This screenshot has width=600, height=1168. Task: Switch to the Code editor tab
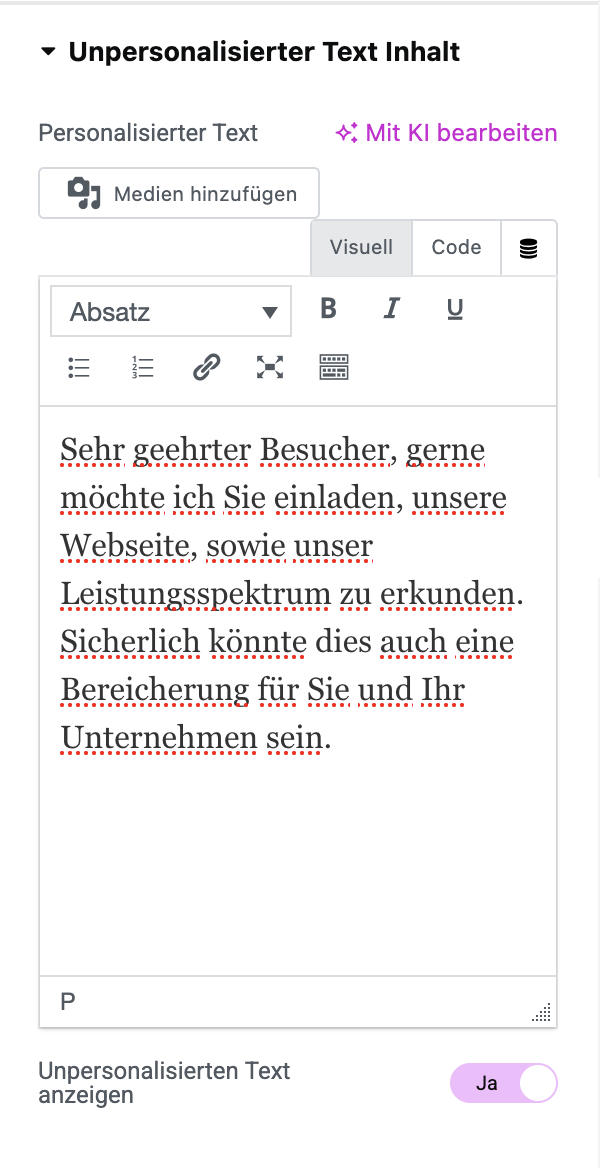click(x=456, y=248)
